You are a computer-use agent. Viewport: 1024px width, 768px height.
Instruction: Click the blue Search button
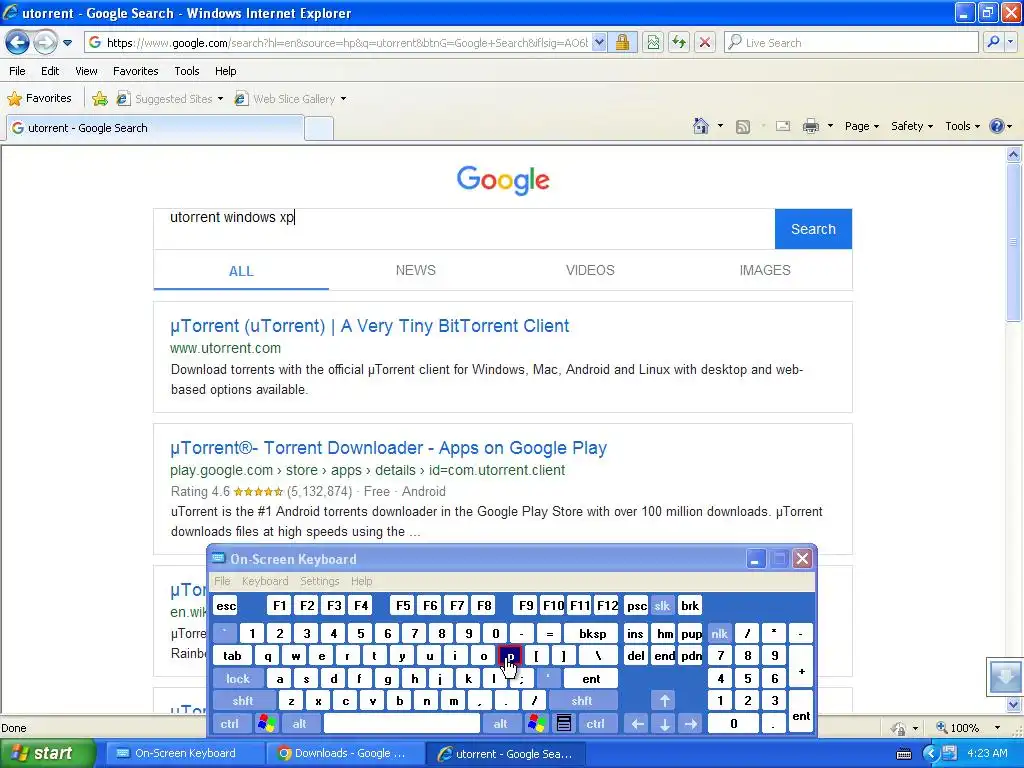pyautogui.click(x=813, y=229)
